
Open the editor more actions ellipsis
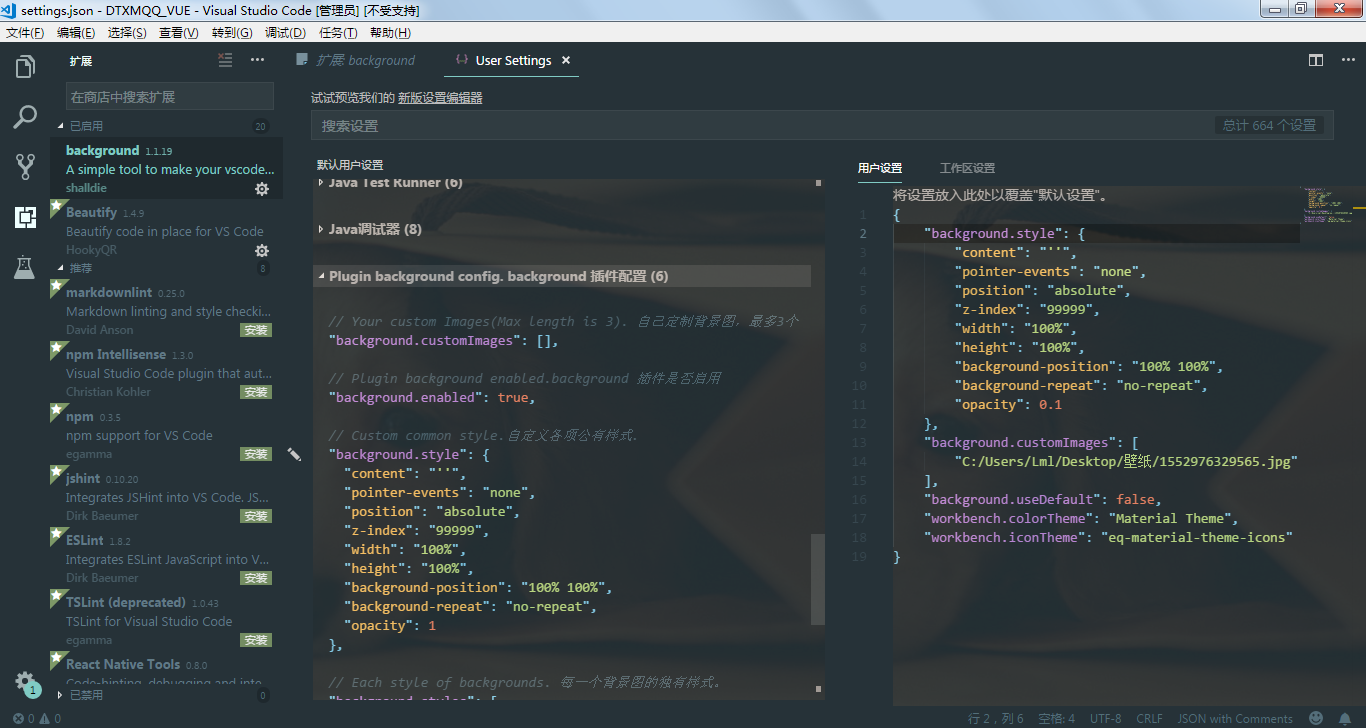coord(1347,60)
